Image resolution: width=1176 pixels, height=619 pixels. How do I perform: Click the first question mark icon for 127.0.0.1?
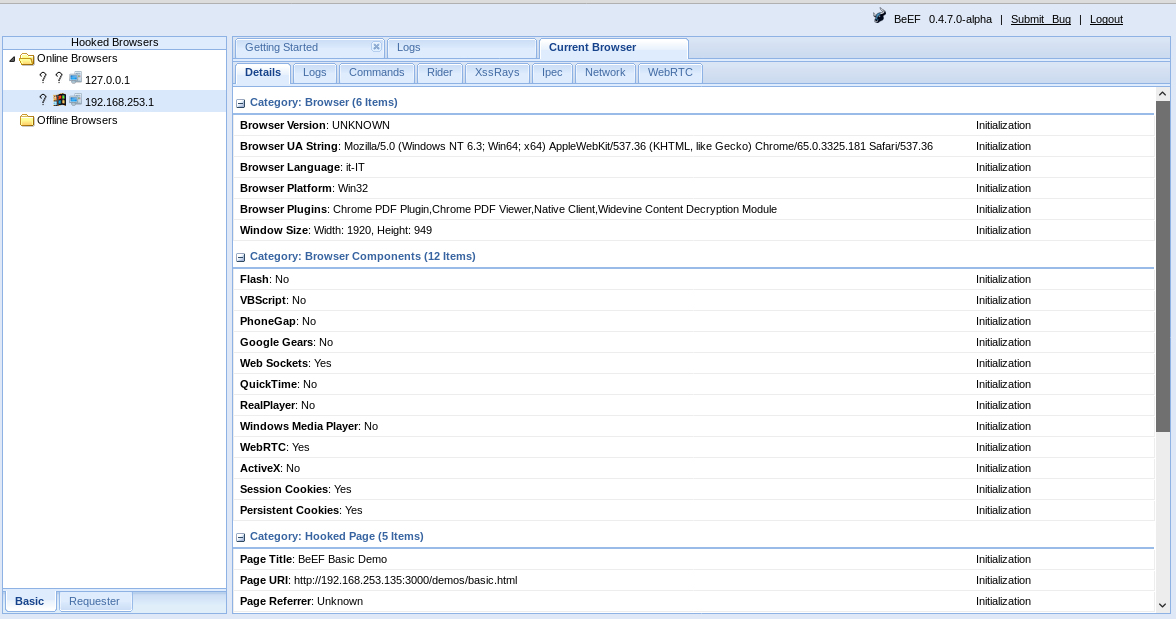coord(43,78)
